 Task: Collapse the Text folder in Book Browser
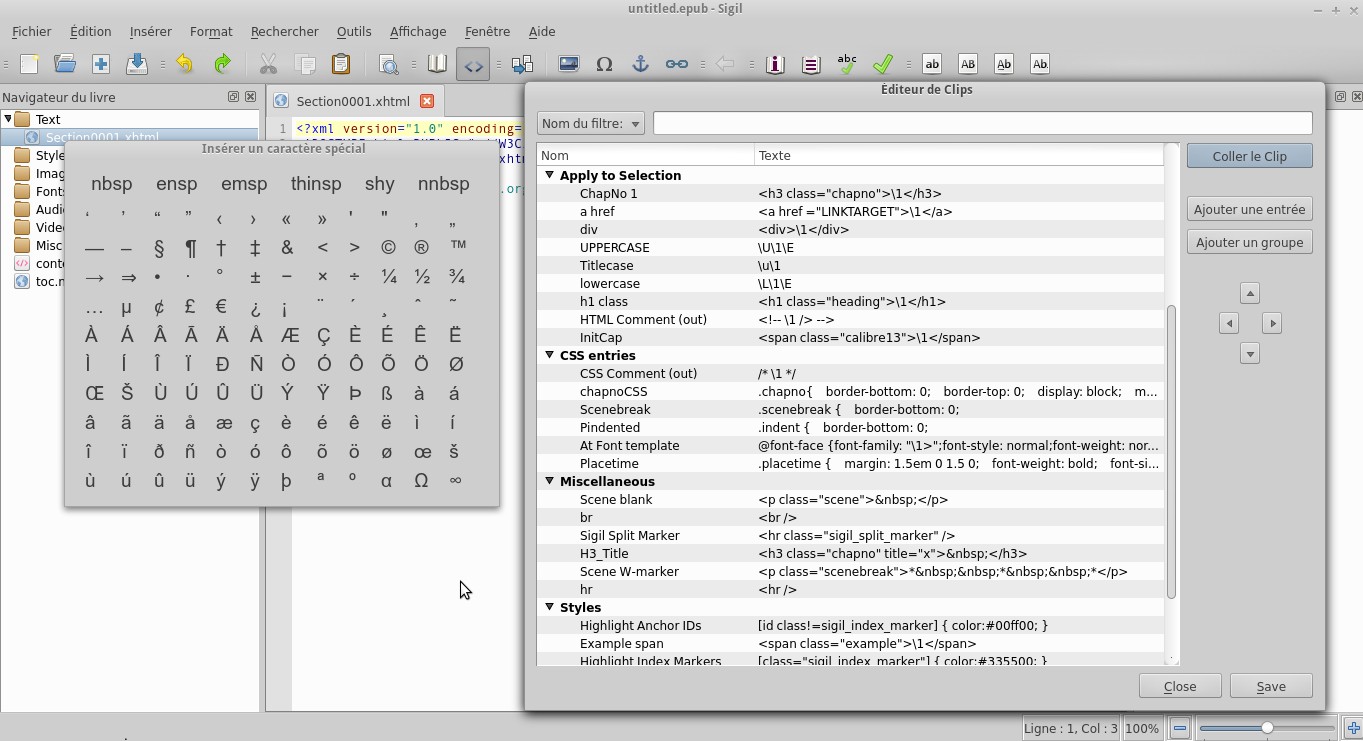coord(8,119)
